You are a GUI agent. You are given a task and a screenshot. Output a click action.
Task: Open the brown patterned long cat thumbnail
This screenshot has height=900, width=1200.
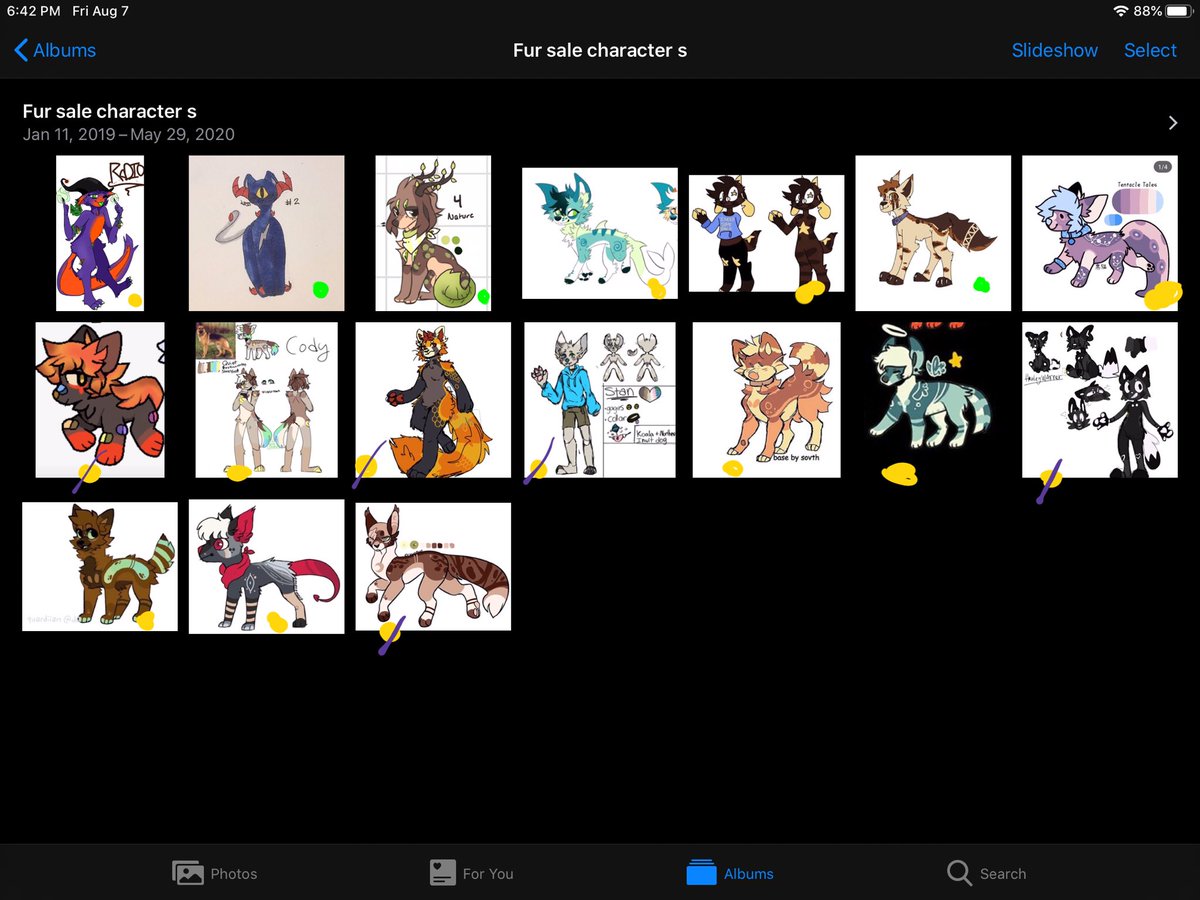click(x=433, y=566)
